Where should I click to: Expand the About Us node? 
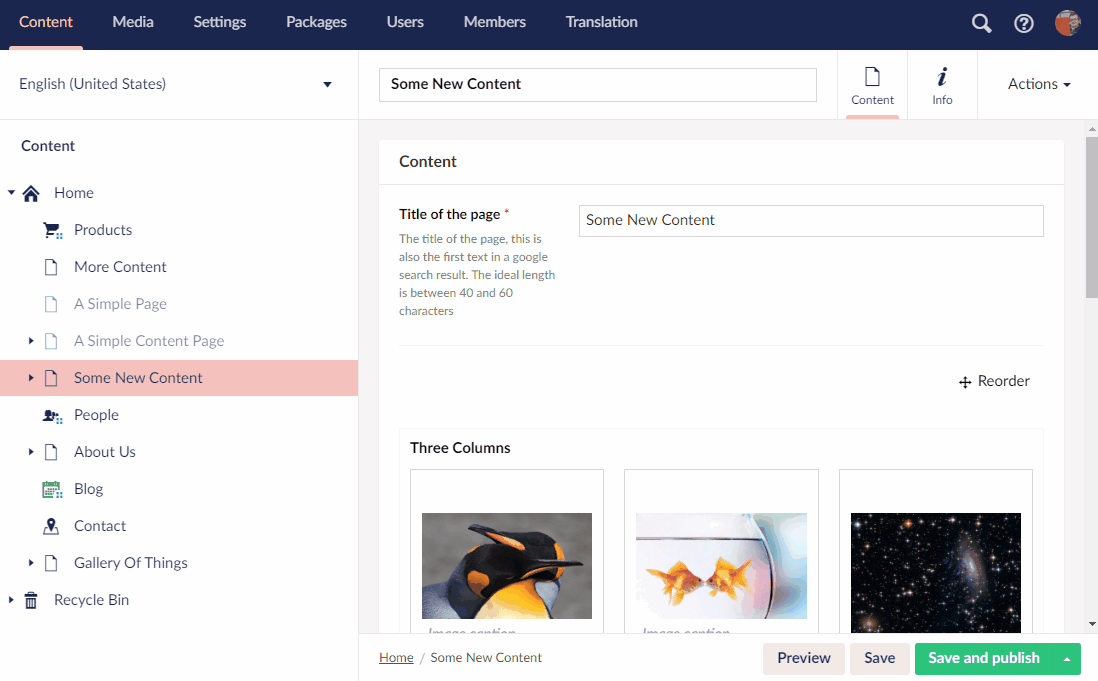[31, 452]
